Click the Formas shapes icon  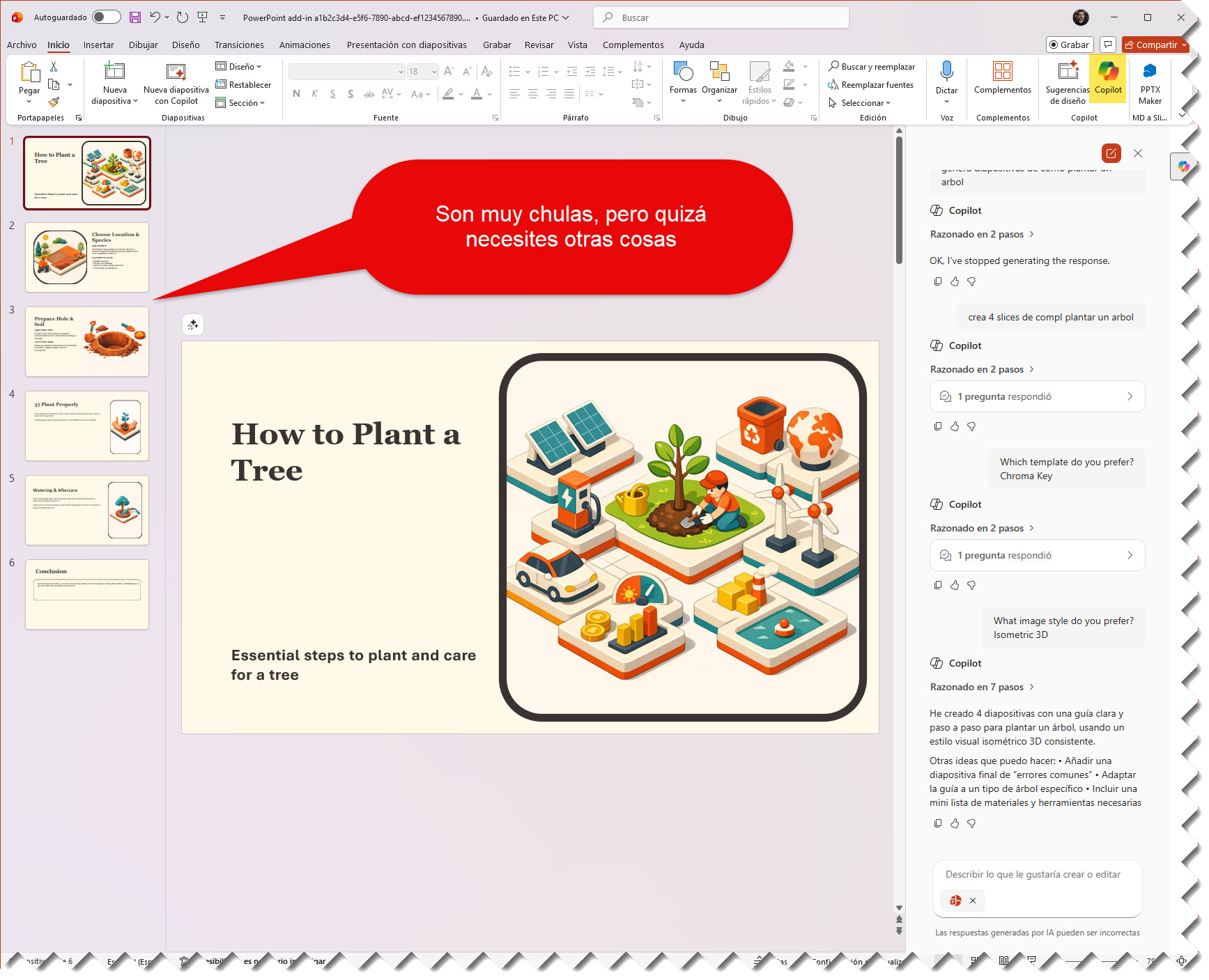coord(683,72)
